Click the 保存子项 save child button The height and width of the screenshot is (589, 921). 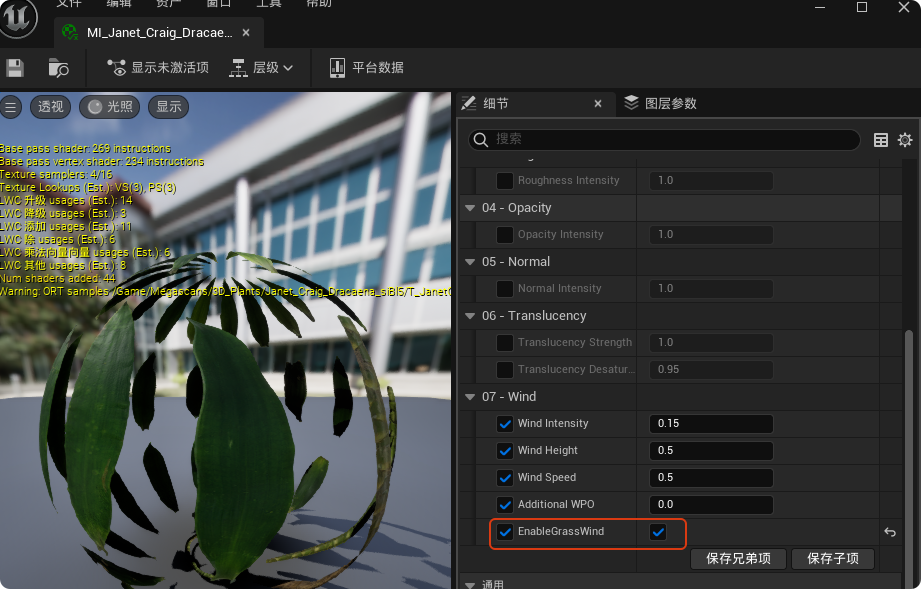833,558
